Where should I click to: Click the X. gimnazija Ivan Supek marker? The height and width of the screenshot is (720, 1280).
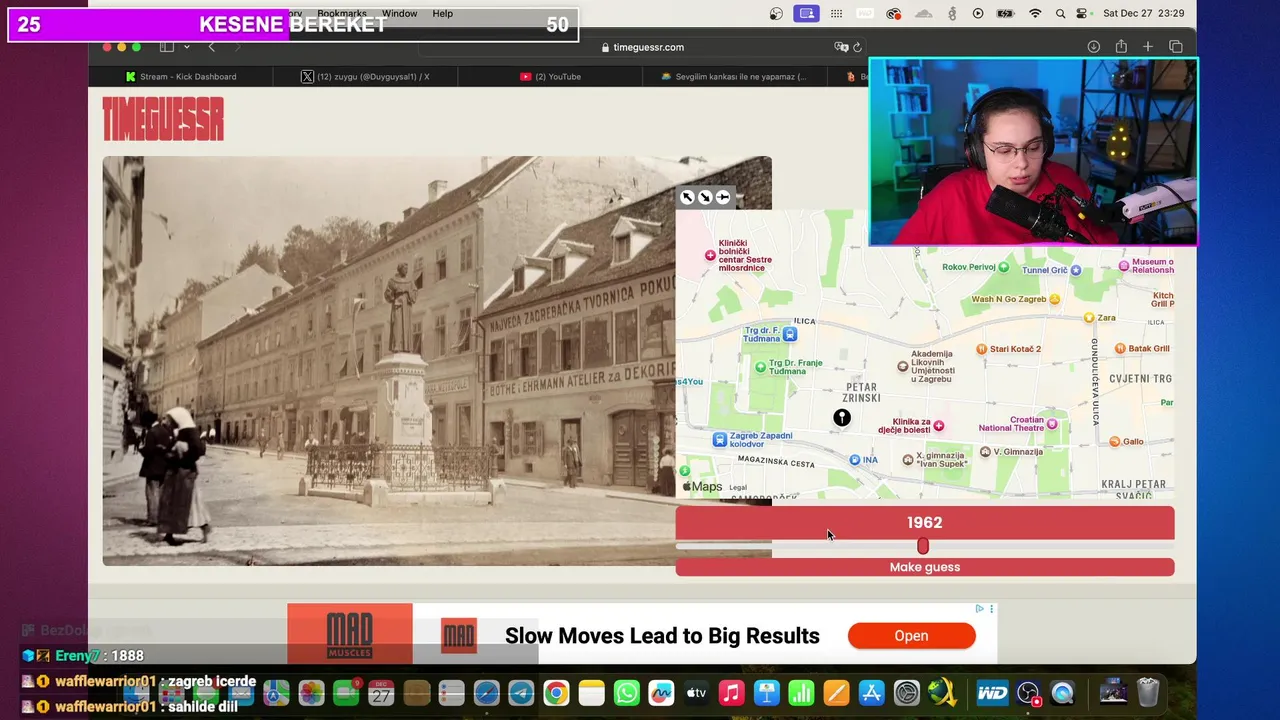point(907,460)
